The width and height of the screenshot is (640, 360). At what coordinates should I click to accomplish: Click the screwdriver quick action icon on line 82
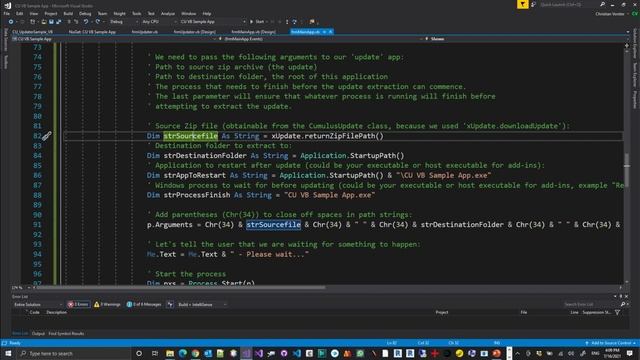(x=47, y=136)
